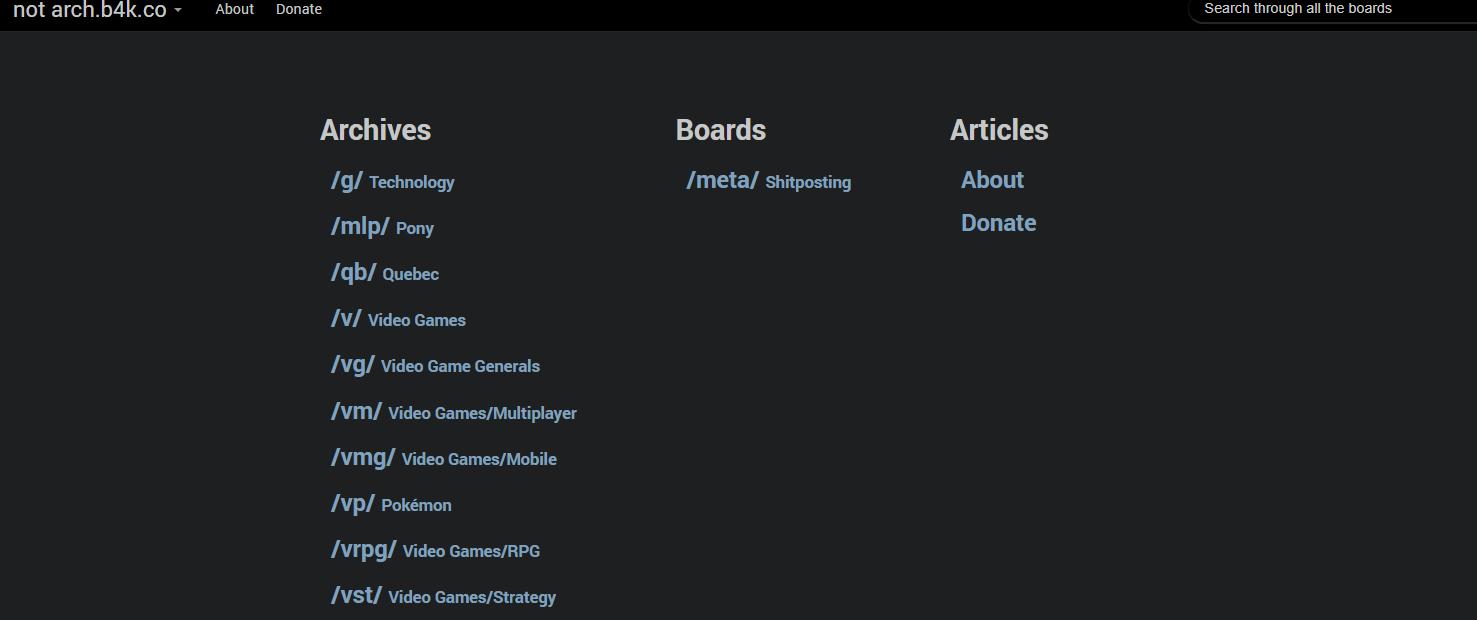Open the /vst/ Video Games/Strategy archive
The height and width of the screenshot is (620, 1477).
[x=443, y=596]
